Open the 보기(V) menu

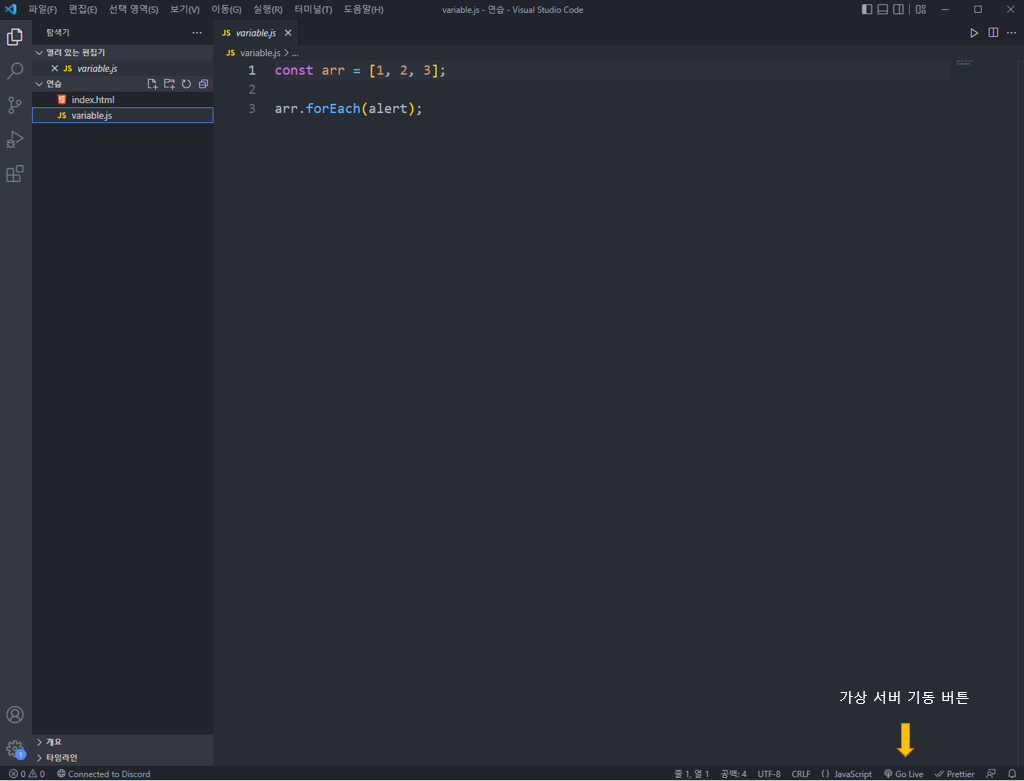click(185, 10)
